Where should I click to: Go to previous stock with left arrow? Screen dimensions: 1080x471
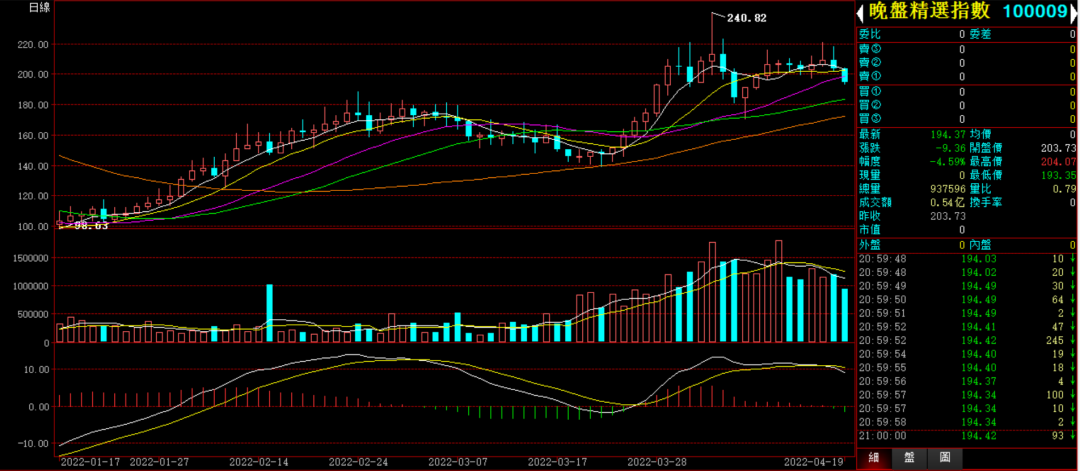tap(861, 12)
